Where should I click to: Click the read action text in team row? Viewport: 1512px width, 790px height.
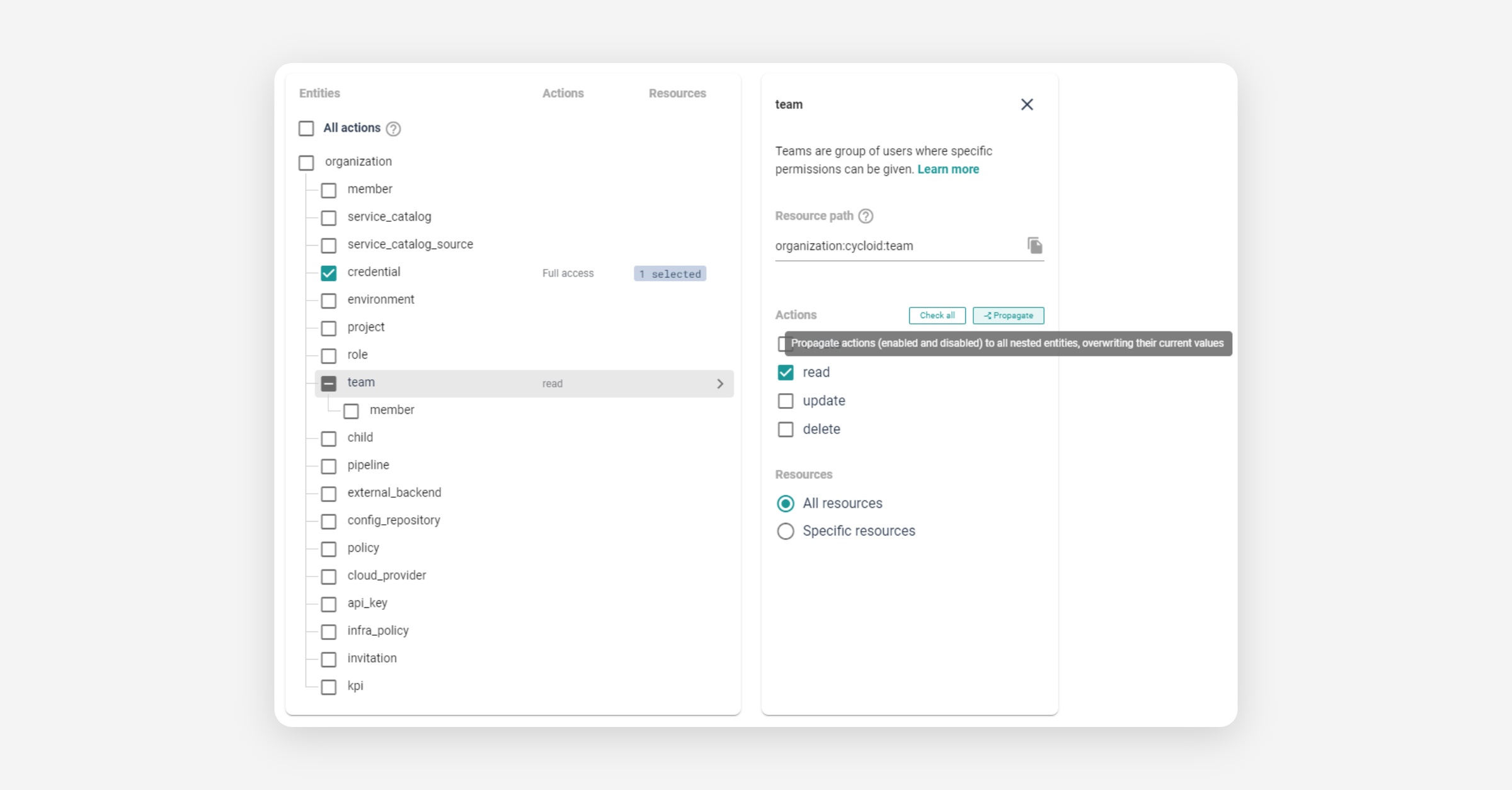[553, 384]
